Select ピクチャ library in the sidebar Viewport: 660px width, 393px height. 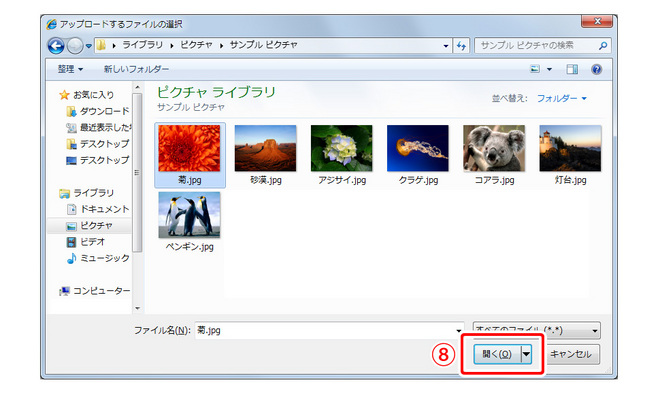90,226
